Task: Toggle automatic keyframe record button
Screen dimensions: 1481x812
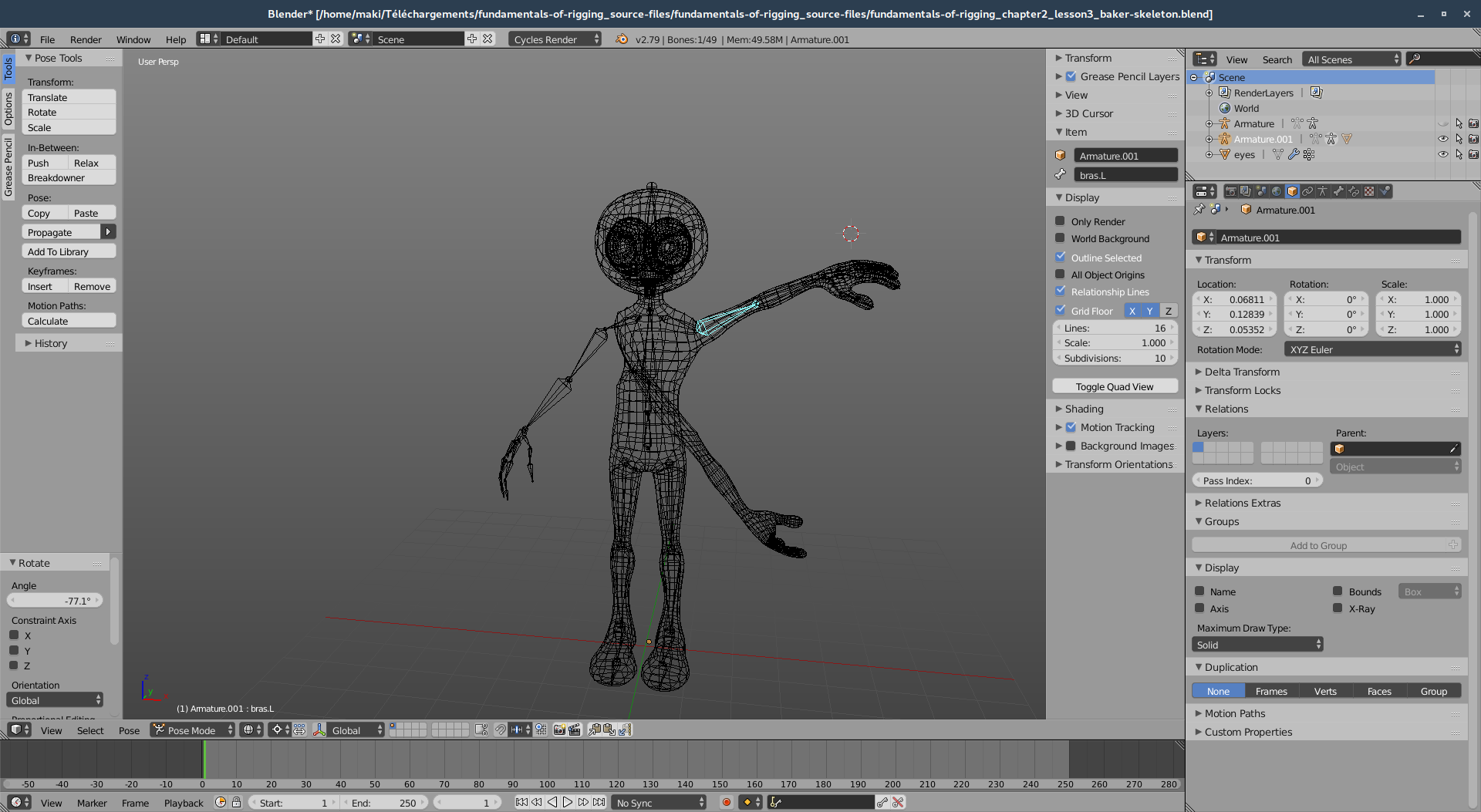Action: click(x=726, y=803)
